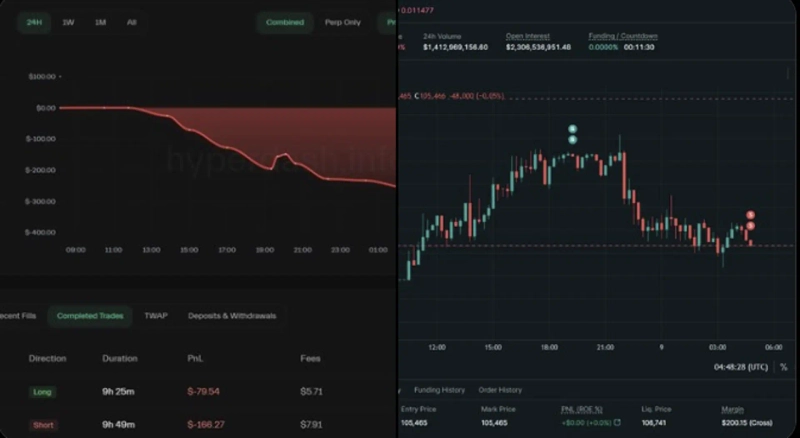
Task: Click the lower red sell marker on chart
Action: 750,226
